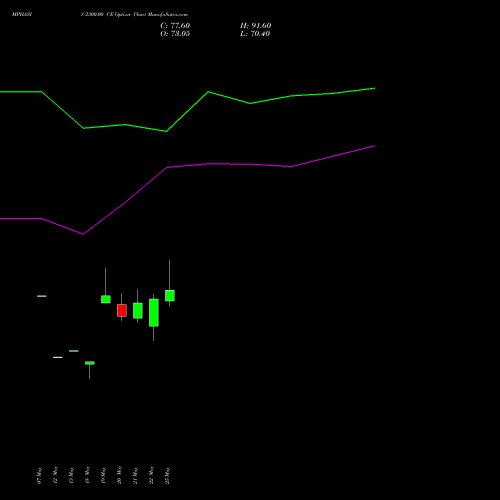This screenshot has height=500, width=500.
Task: Click the 19 May date label
Action: tap(103, 476)
